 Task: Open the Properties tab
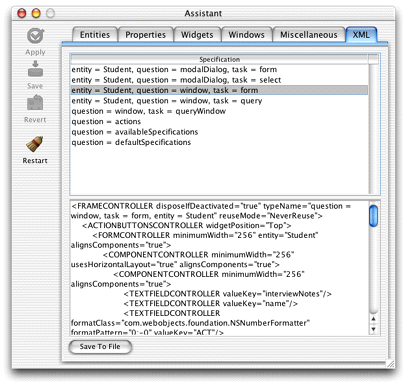pyautogui.click(x=145, y=35)
